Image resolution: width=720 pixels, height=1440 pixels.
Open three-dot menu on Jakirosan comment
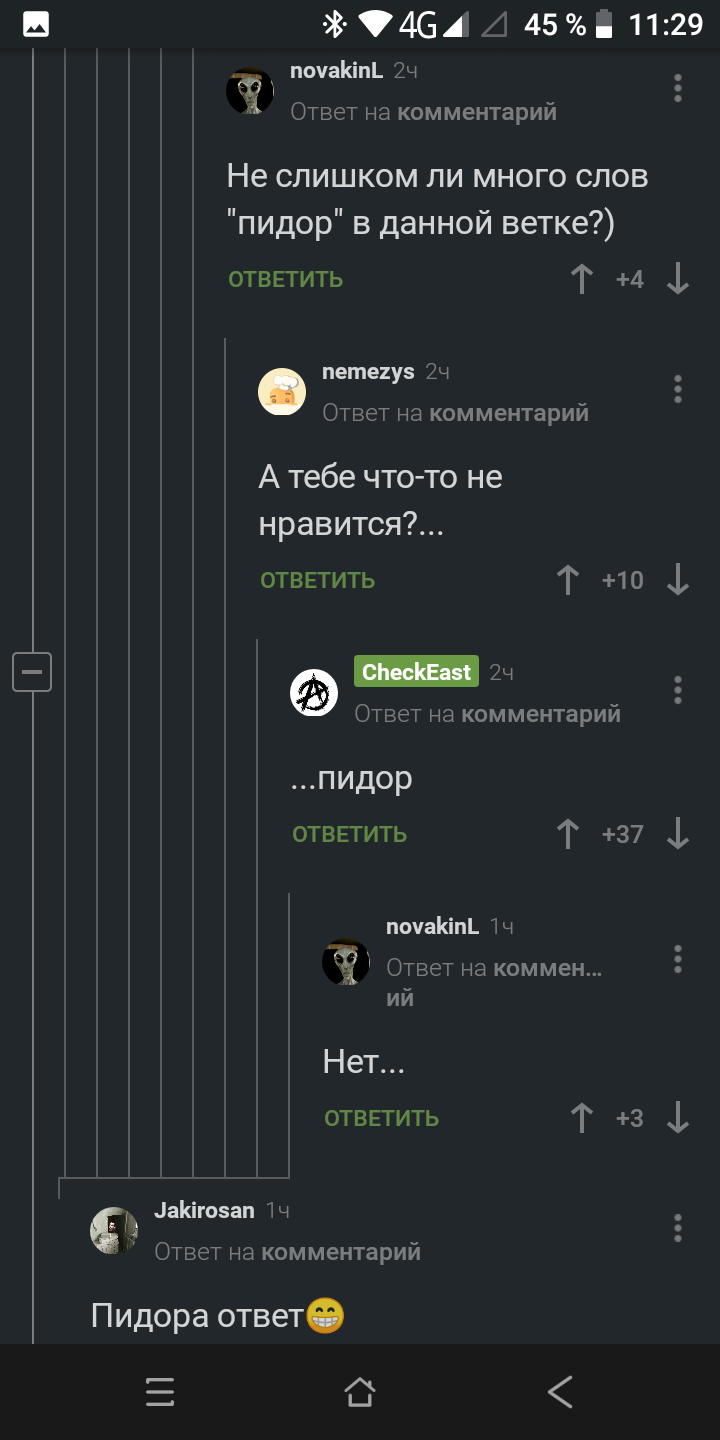(x=678, y=1227)
